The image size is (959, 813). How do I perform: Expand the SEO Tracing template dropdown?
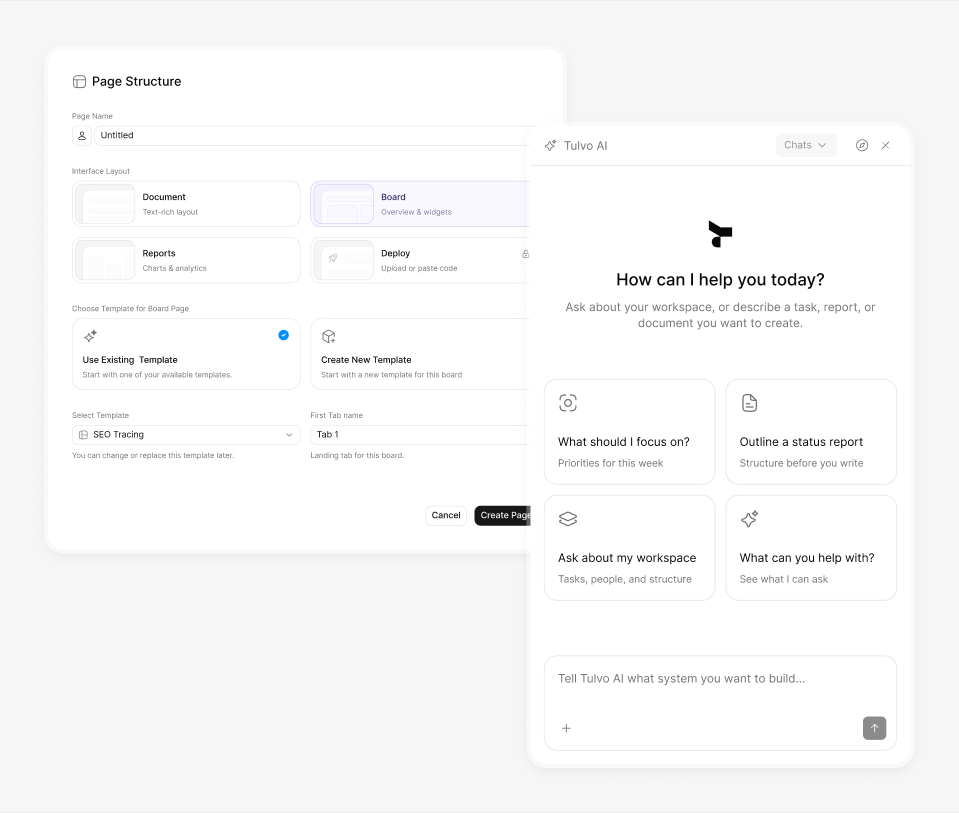click(186, 434)
